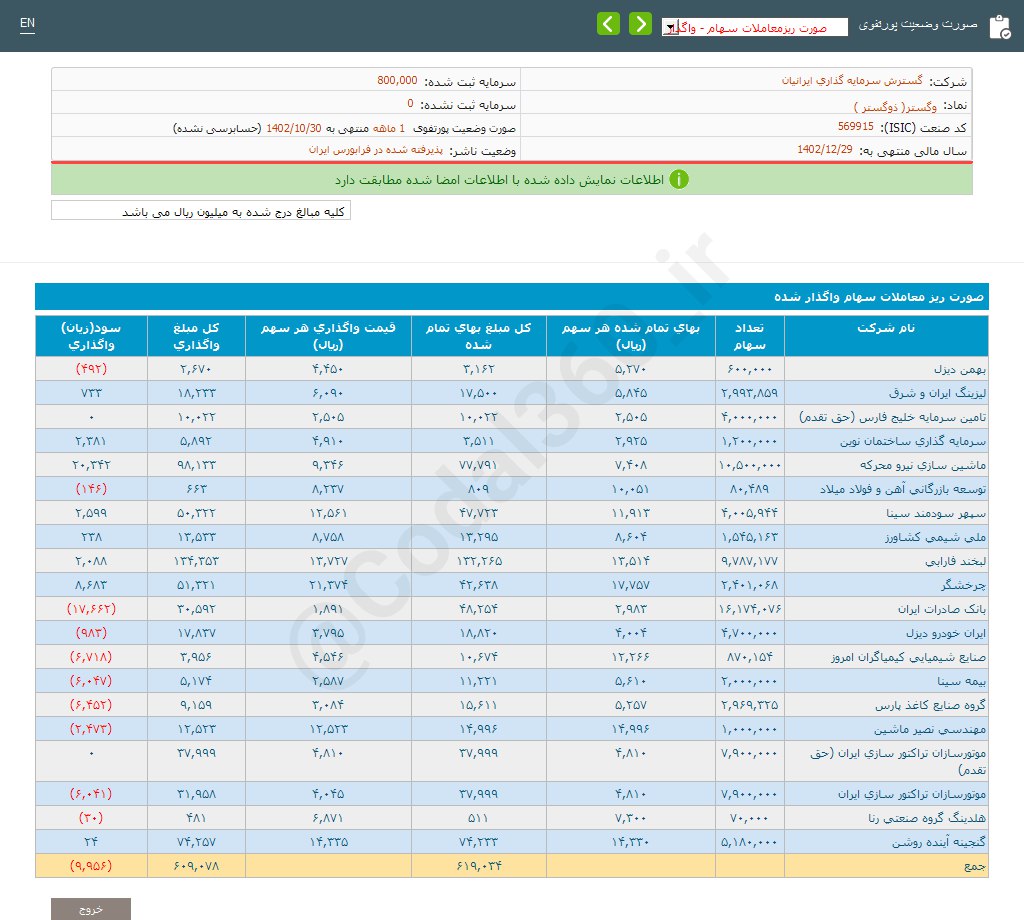Image resolution: width=1024 pixels, height=920 pixels.
Task: Click the million rial note box
Action: tap(200, 210)
